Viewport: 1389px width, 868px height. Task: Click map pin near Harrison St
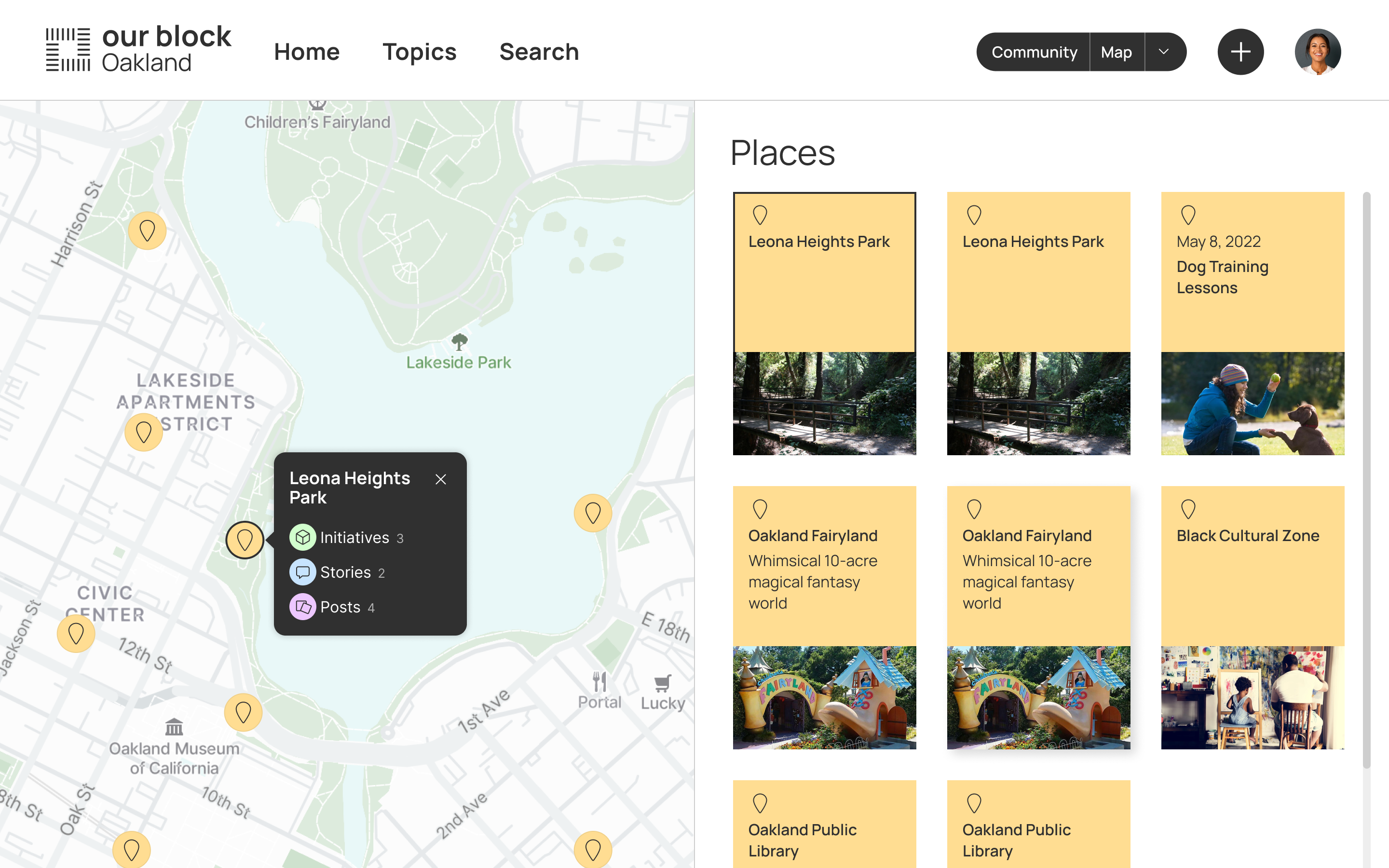tap(147, 231)
